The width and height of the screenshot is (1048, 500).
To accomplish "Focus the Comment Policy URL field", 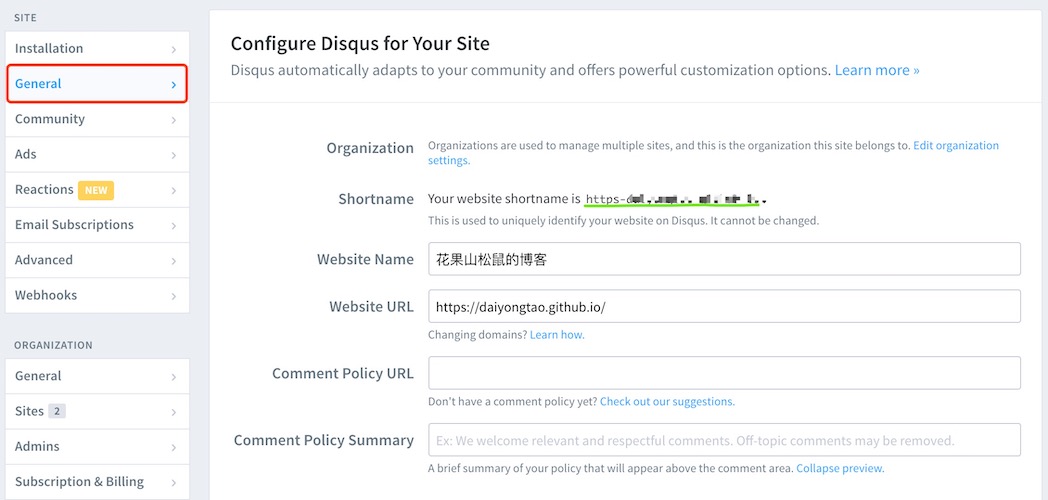I will click(724, 373).
